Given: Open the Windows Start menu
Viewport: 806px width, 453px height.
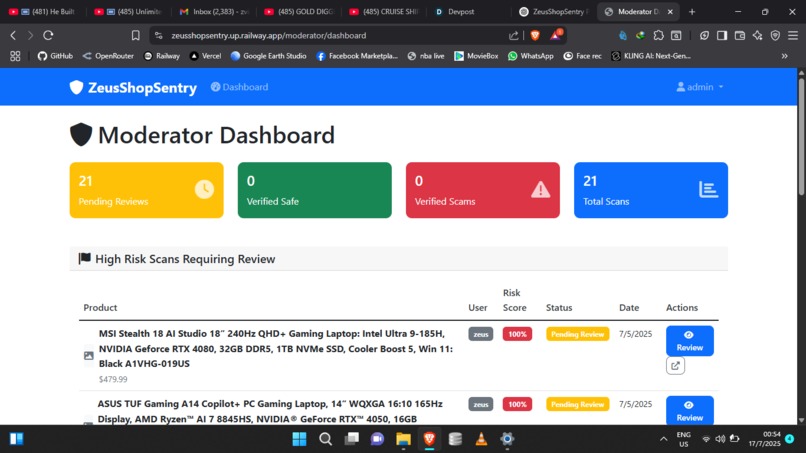Looking at the screenshot, I should [299, 439].
